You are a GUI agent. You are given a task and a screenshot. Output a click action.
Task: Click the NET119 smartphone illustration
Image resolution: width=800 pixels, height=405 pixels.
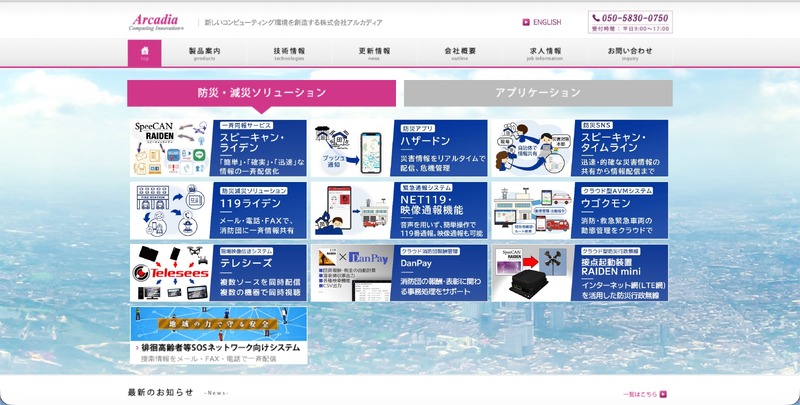click(351, 210)
